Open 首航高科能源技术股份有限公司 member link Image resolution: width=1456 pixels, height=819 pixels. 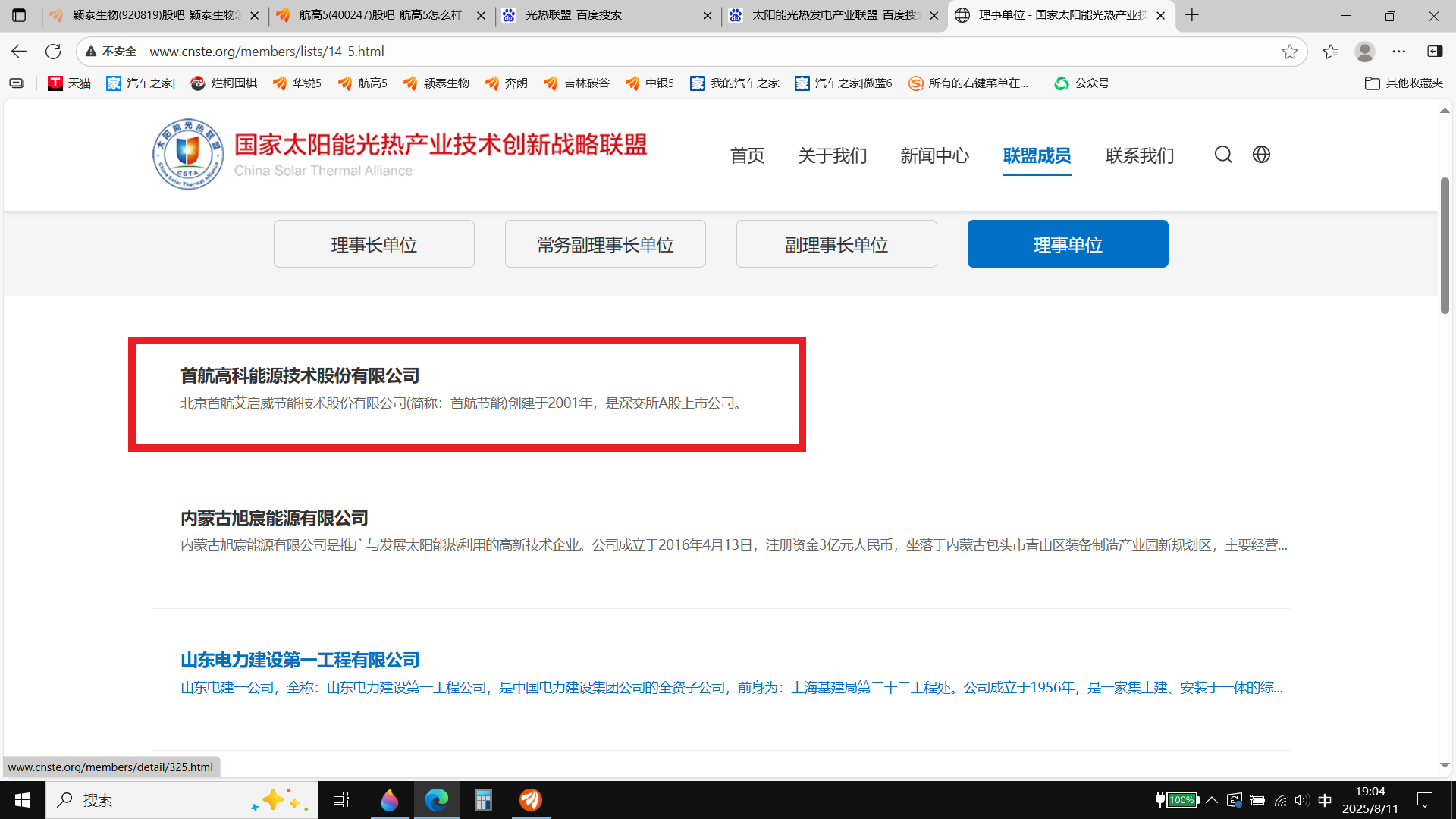pyautogui.click(x=300, y=375)
